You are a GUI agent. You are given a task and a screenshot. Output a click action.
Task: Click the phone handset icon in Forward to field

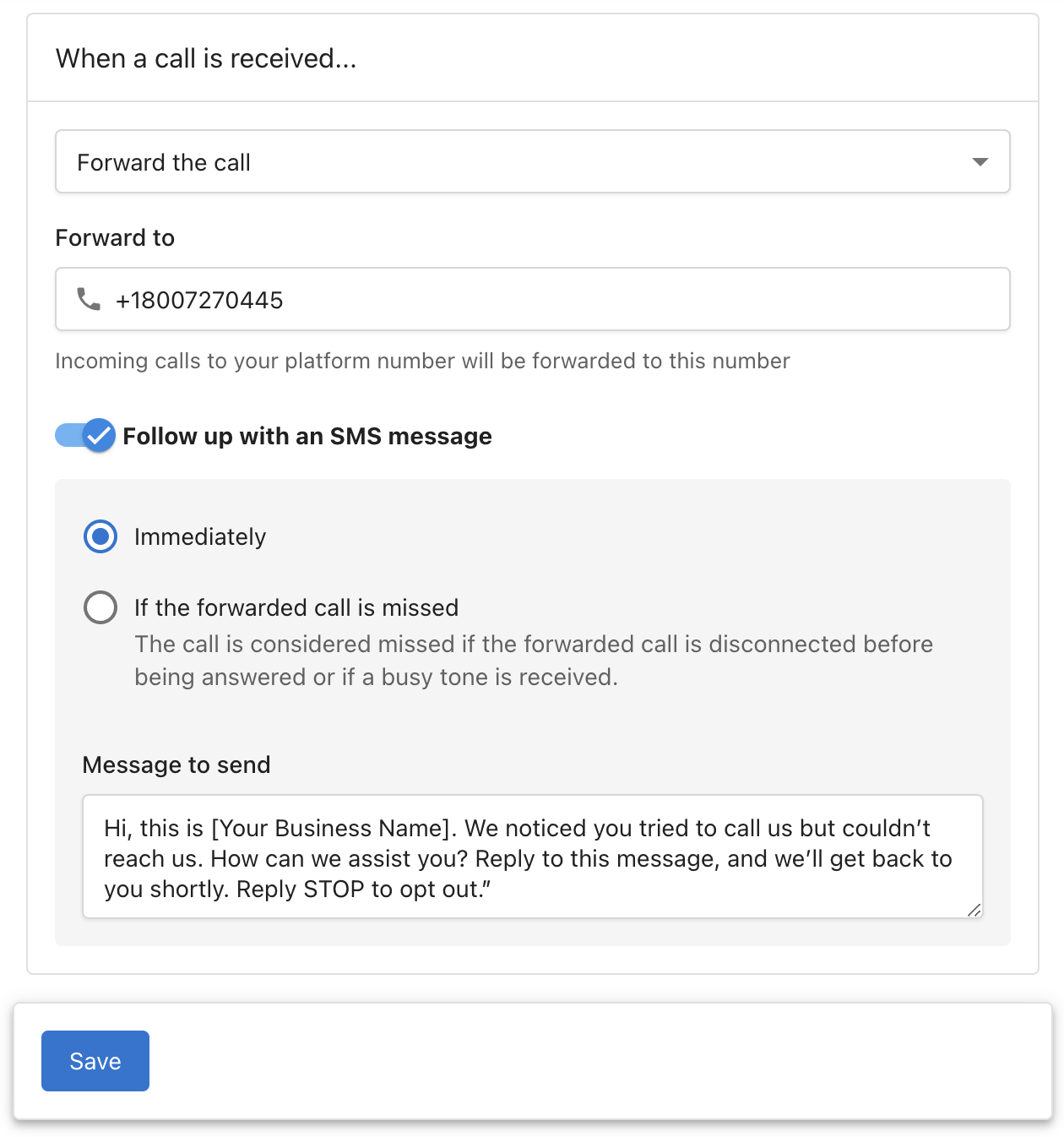click(89, 299)
